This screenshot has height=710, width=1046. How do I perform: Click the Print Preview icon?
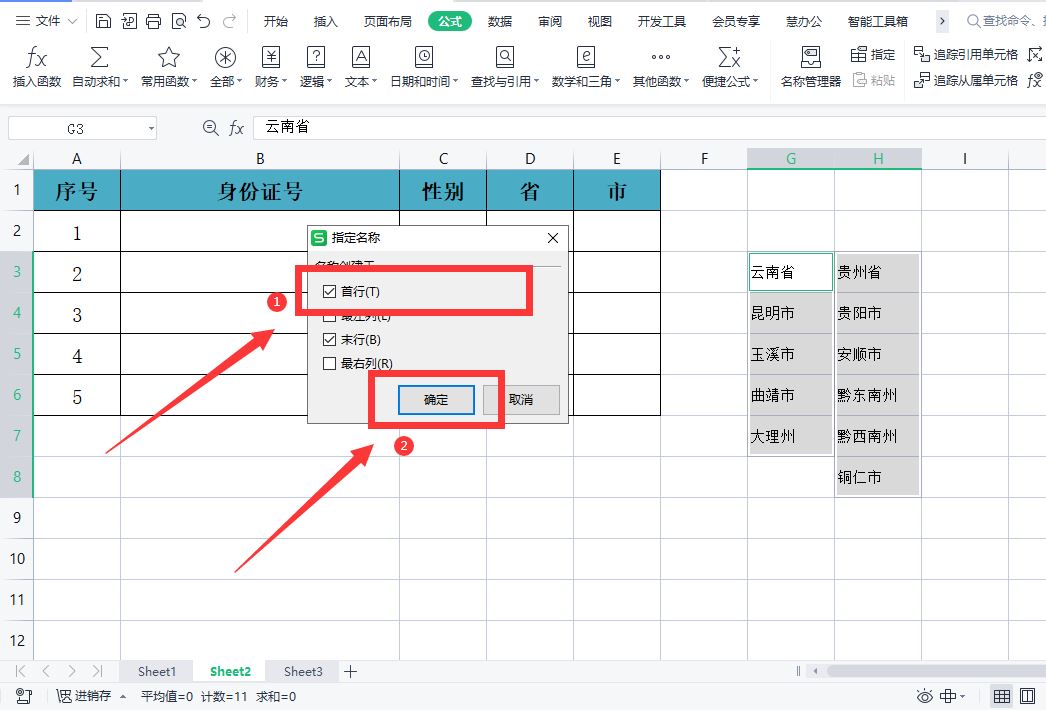(179, 21)
